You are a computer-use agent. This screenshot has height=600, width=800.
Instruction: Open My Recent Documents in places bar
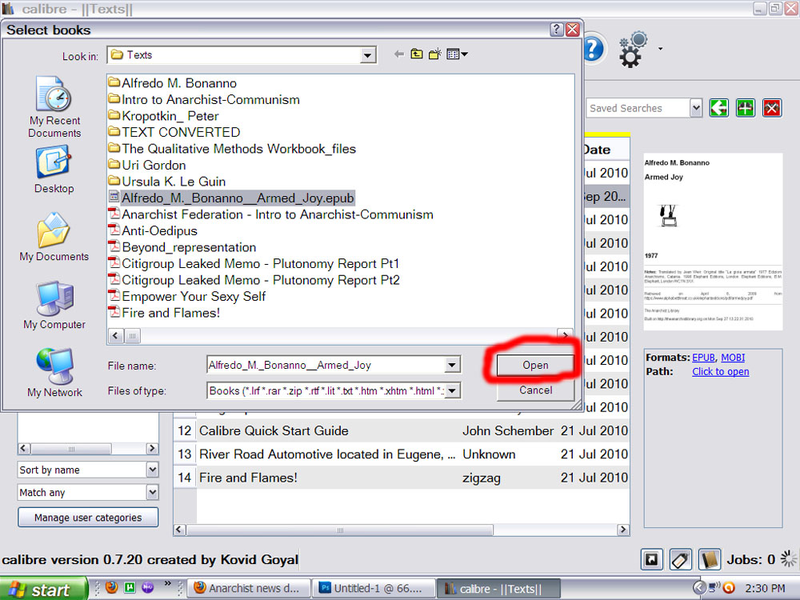point(55,107)
